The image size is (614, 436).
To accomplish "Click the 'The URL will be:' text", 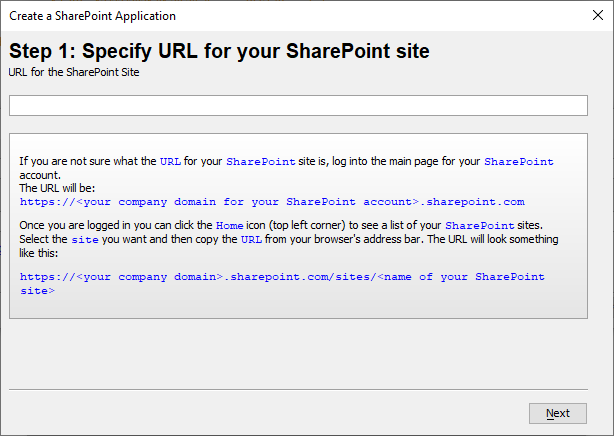I will point(57,188).
